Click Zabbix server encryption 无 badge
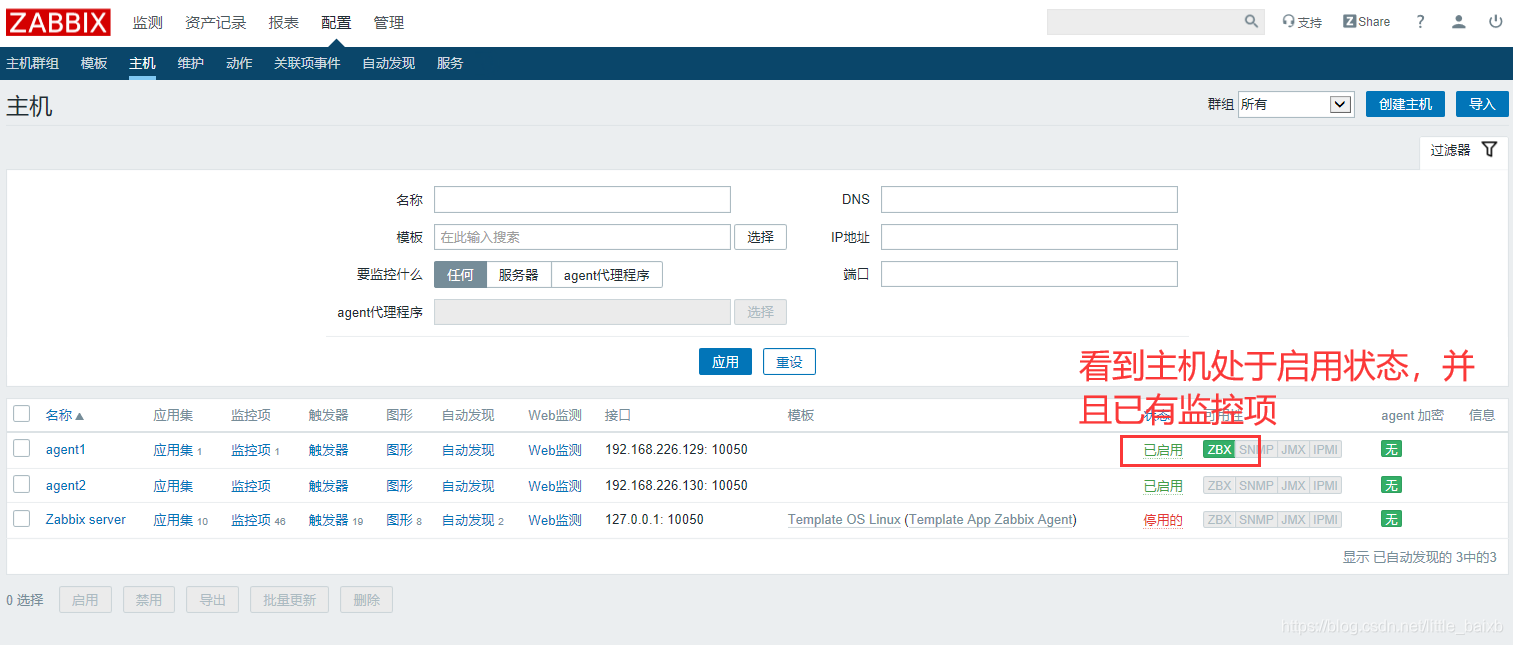The height and width of the screenshot is (645, 1513). [1391, 520]
